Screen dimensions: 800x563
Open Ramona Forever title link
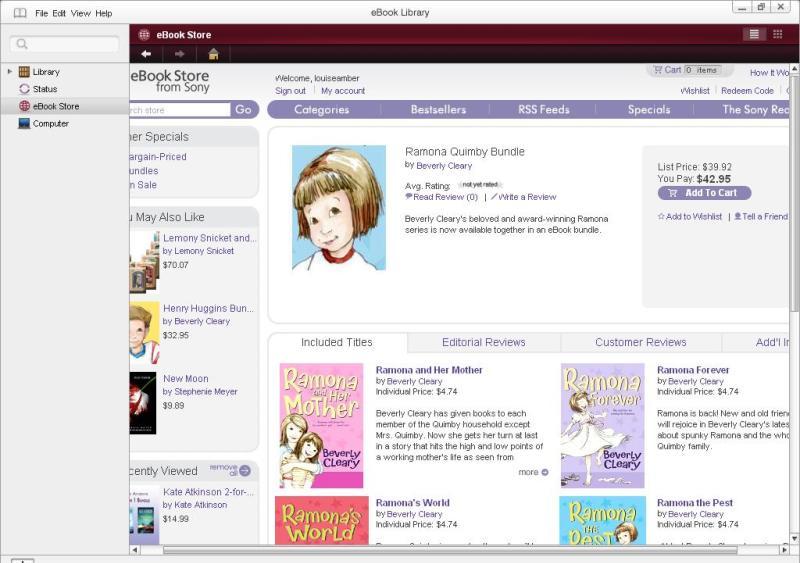[693, 370]
